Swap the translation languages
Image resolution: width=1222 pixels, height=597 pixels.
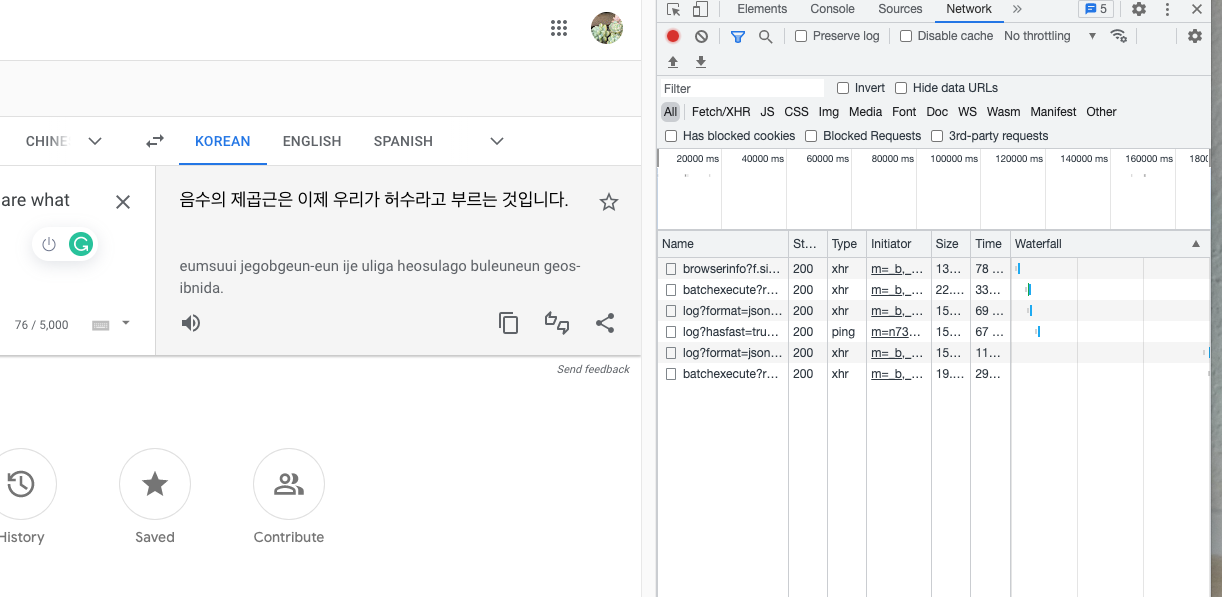pyautogui.click(x=155, y=141)
